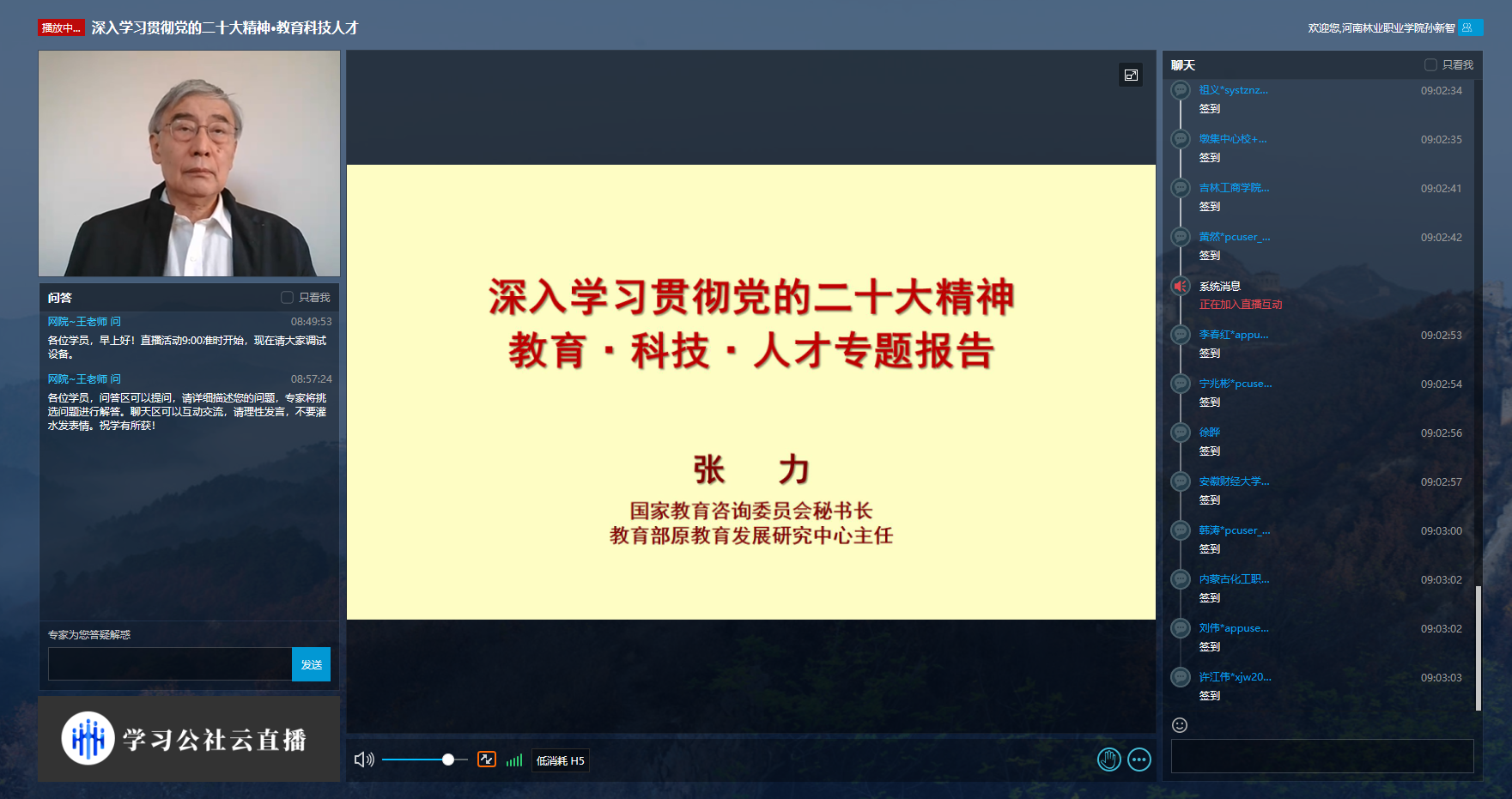
Task: Open the ellipsis more-options icon beside the hand
Action: coord(1139,760)
